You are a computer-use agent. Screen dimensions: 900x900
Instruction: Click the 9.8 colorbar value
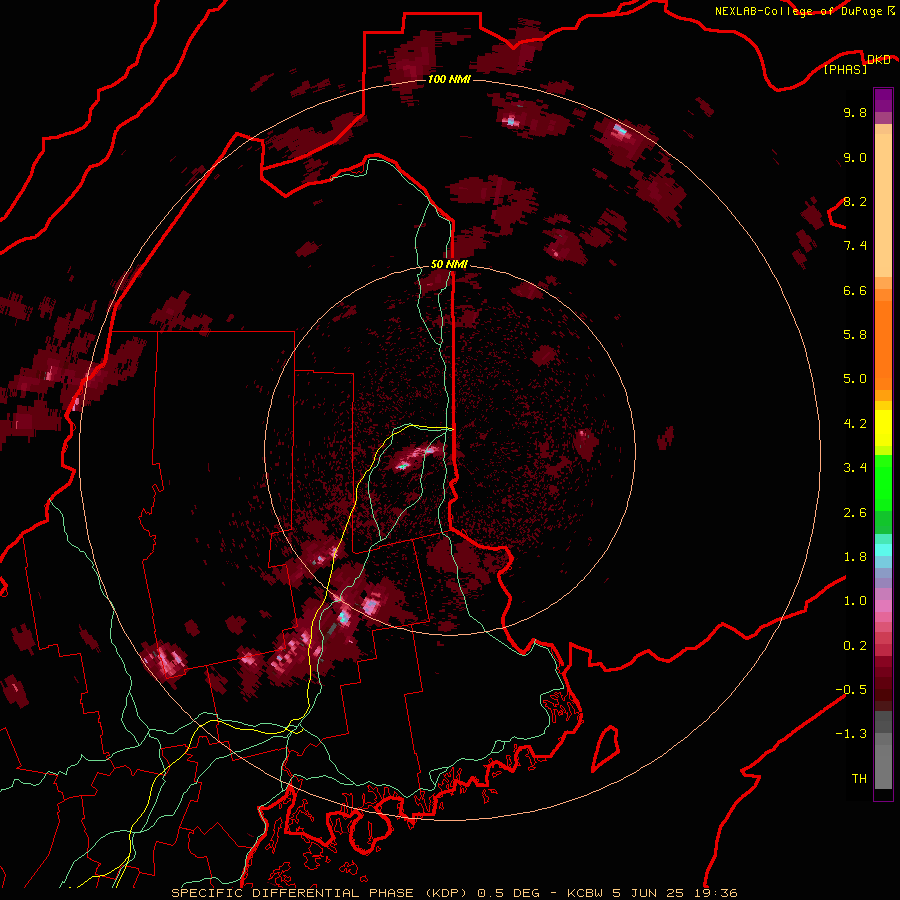pyautogui.click(x=855, y=112)
